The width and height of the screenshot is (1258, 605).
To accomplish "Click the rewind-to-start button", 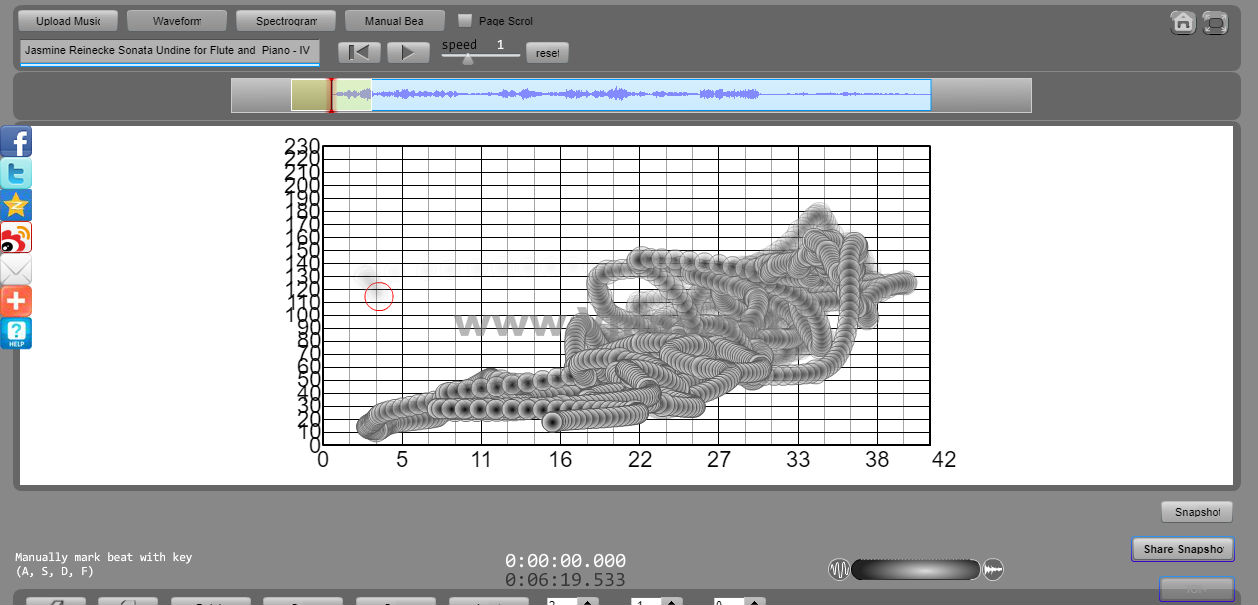I will (x=359, y=52).
